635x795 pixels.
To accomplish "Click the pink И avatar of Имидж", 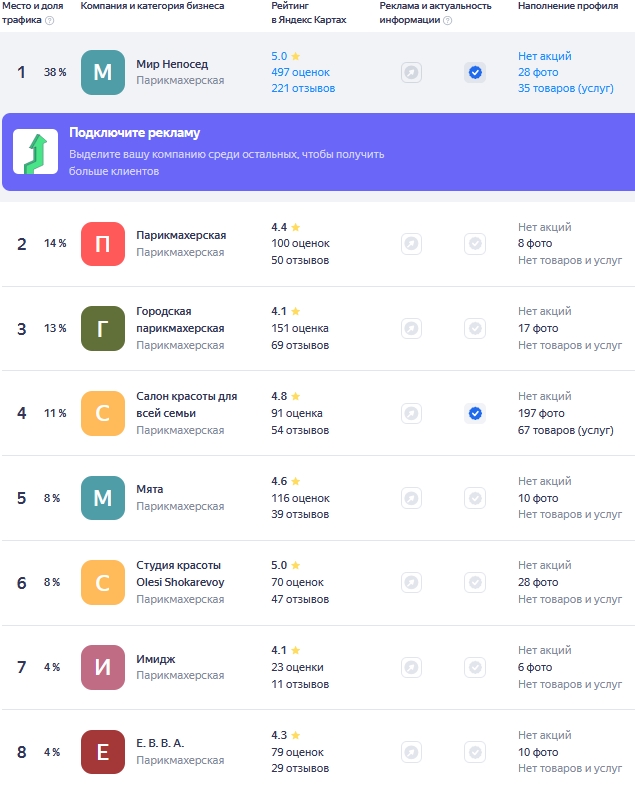I will coord(103,668).
